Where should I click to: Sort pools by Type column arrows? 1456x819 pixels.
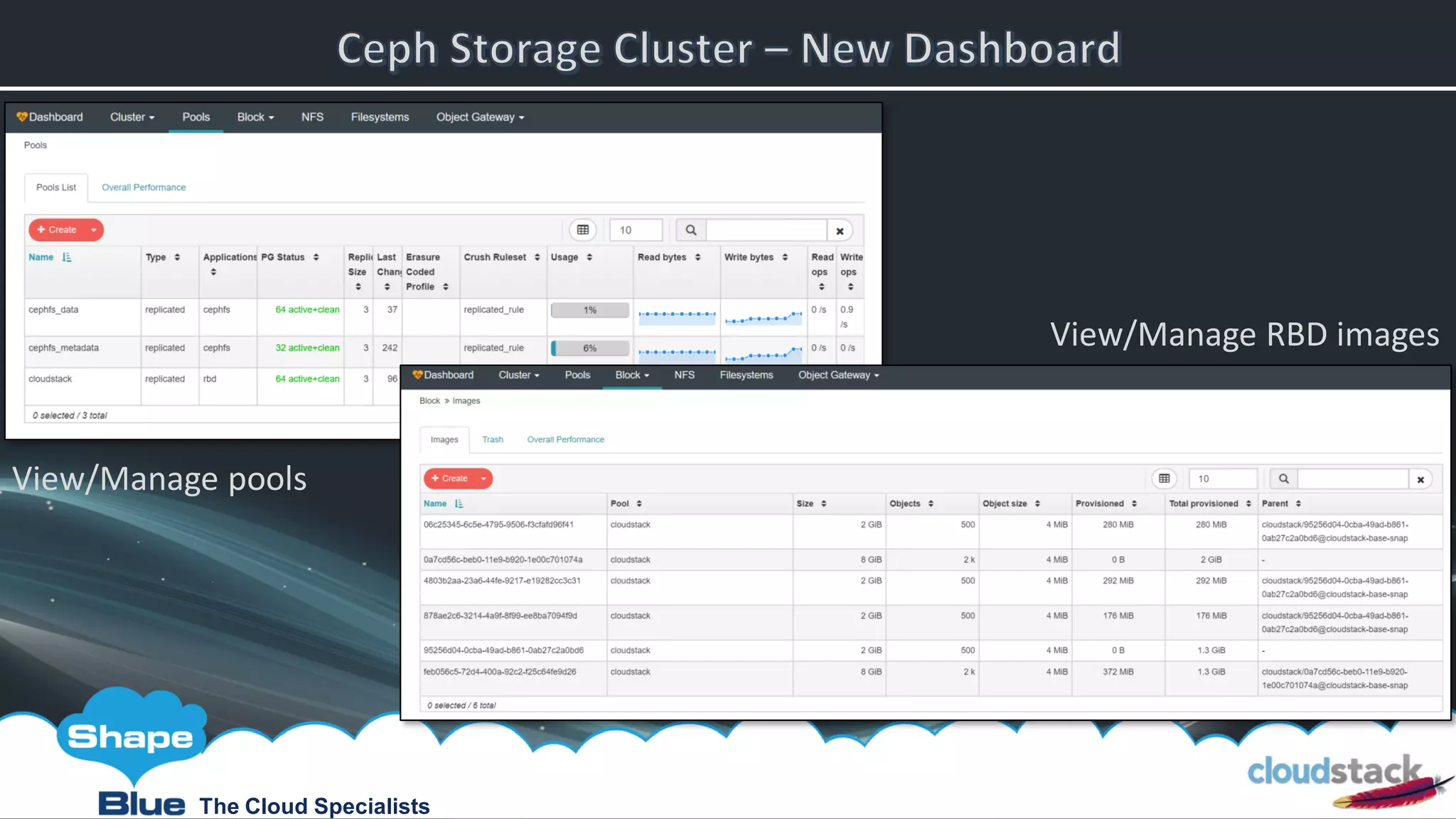click(x=177, y=257)
